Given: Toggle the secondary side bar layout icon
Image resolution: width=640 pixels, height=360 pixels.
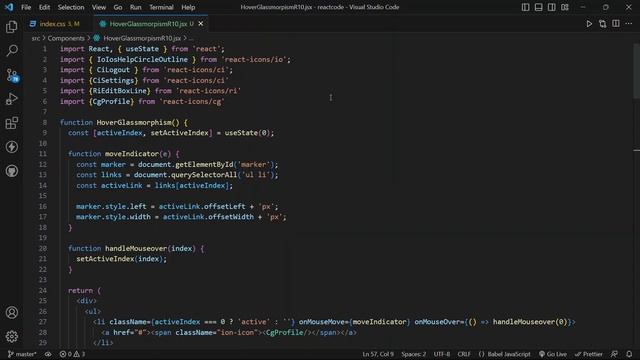Looking at the screenshot, I should click(551, 7).
